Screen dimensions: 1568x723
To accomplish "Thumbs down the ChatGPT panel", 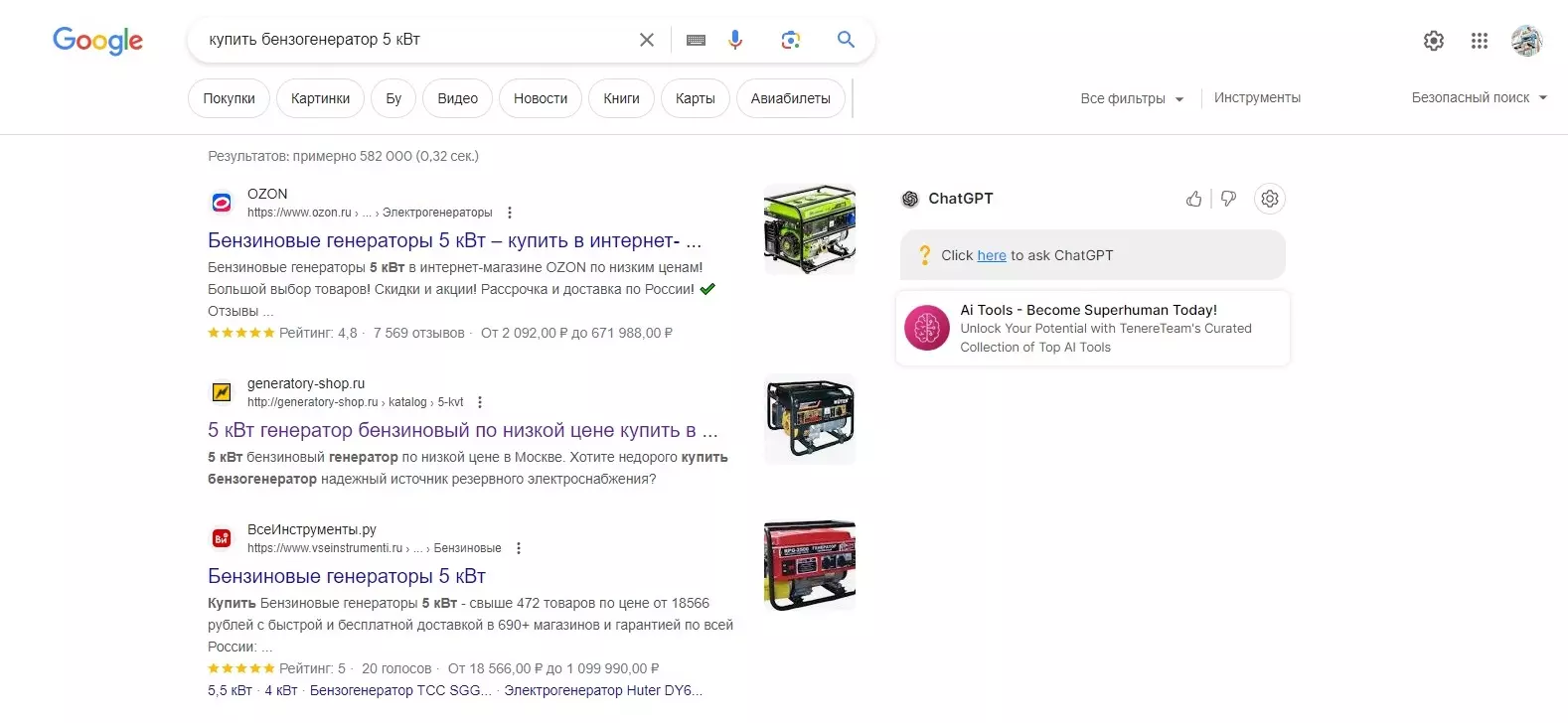I will tap(1229, 199).
